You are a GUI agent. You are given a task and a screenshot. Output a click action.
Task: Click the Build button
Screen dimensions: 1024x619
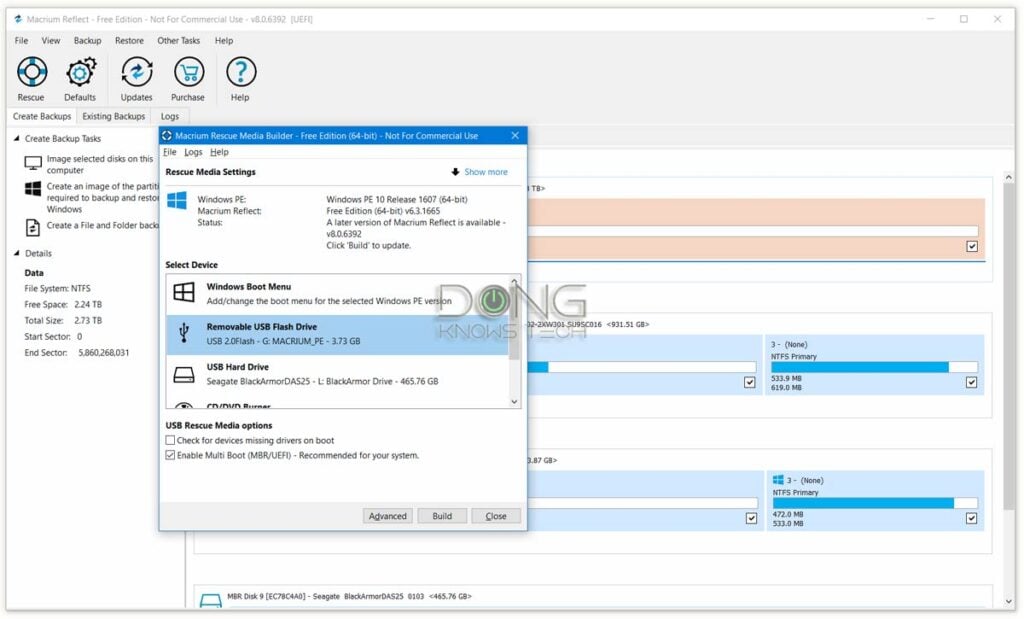[442, 516]
